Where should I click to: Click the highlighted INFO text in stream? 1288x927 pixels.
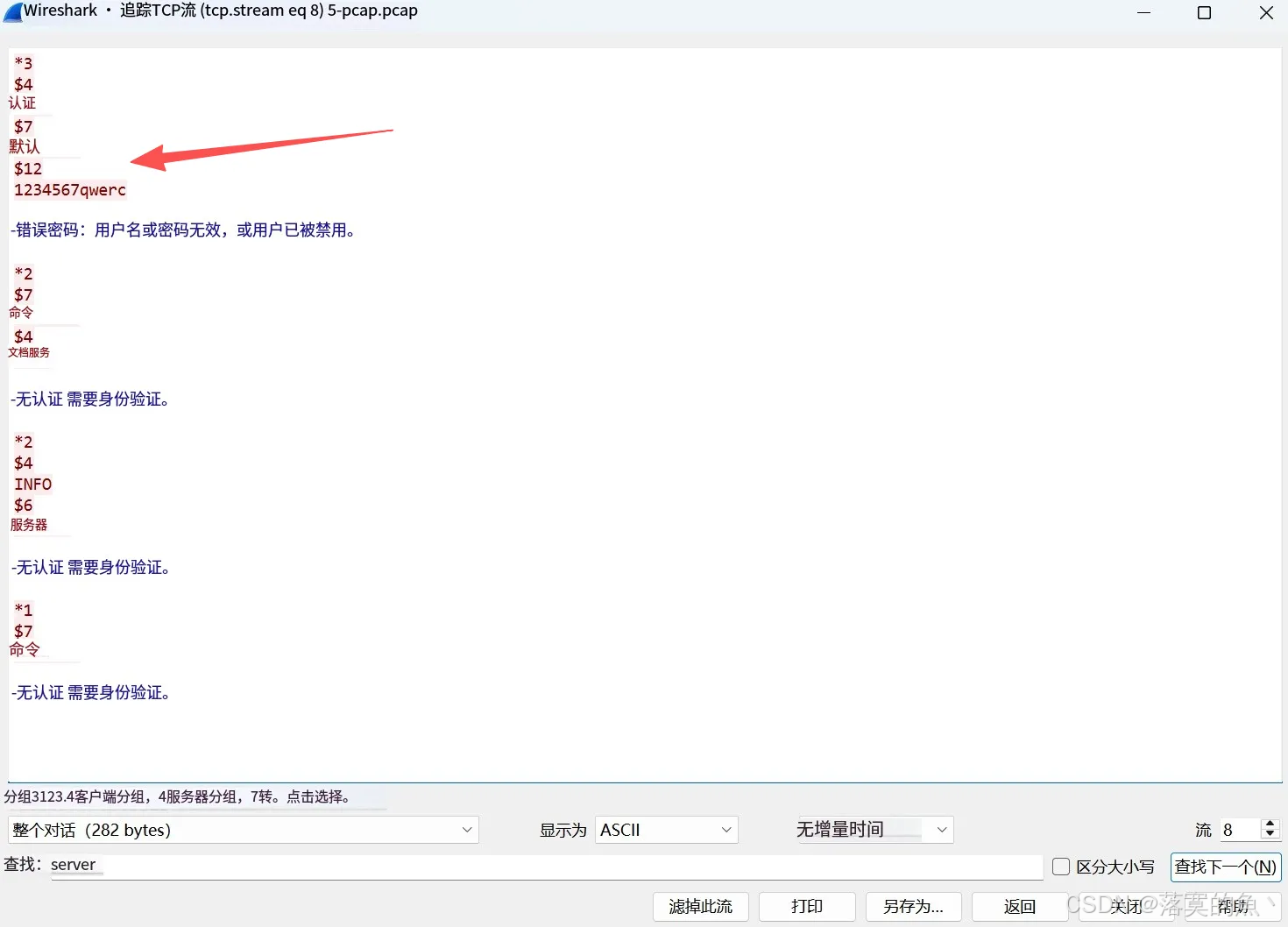(x=32, y=484)
